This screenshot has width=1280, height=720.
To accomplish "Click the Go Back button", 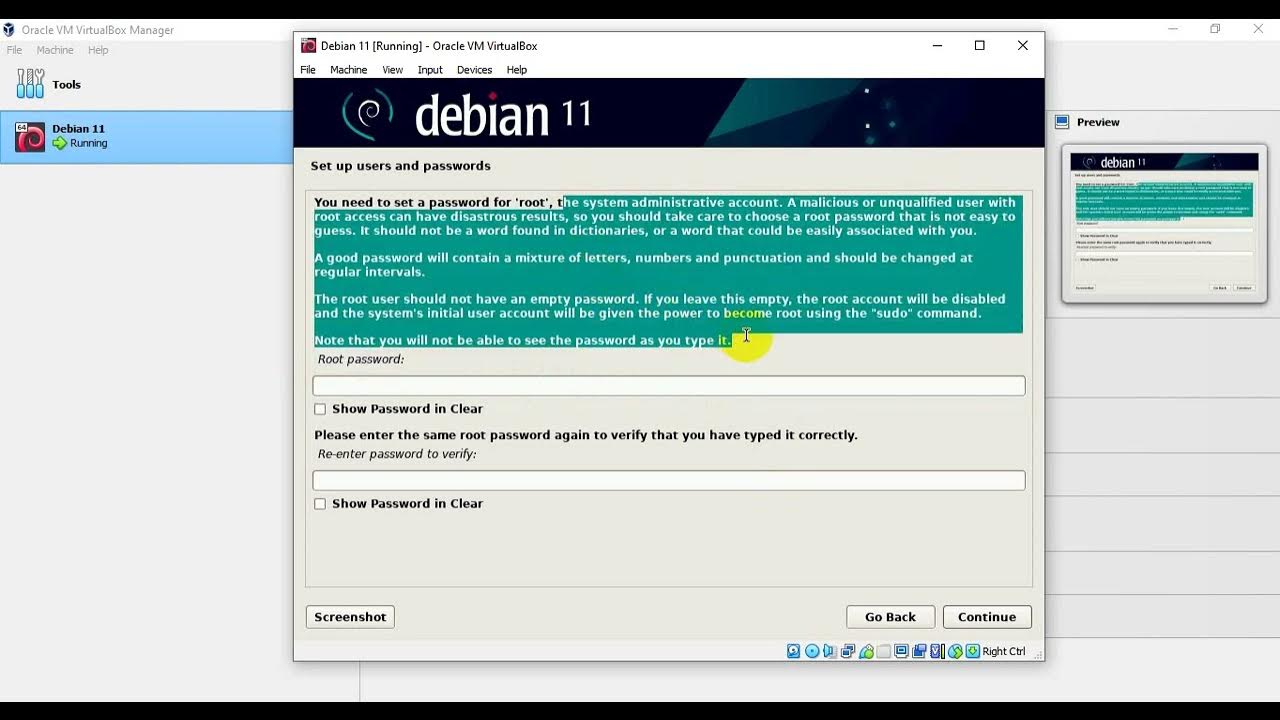I will pyautogui.click(x=890, y=617).
